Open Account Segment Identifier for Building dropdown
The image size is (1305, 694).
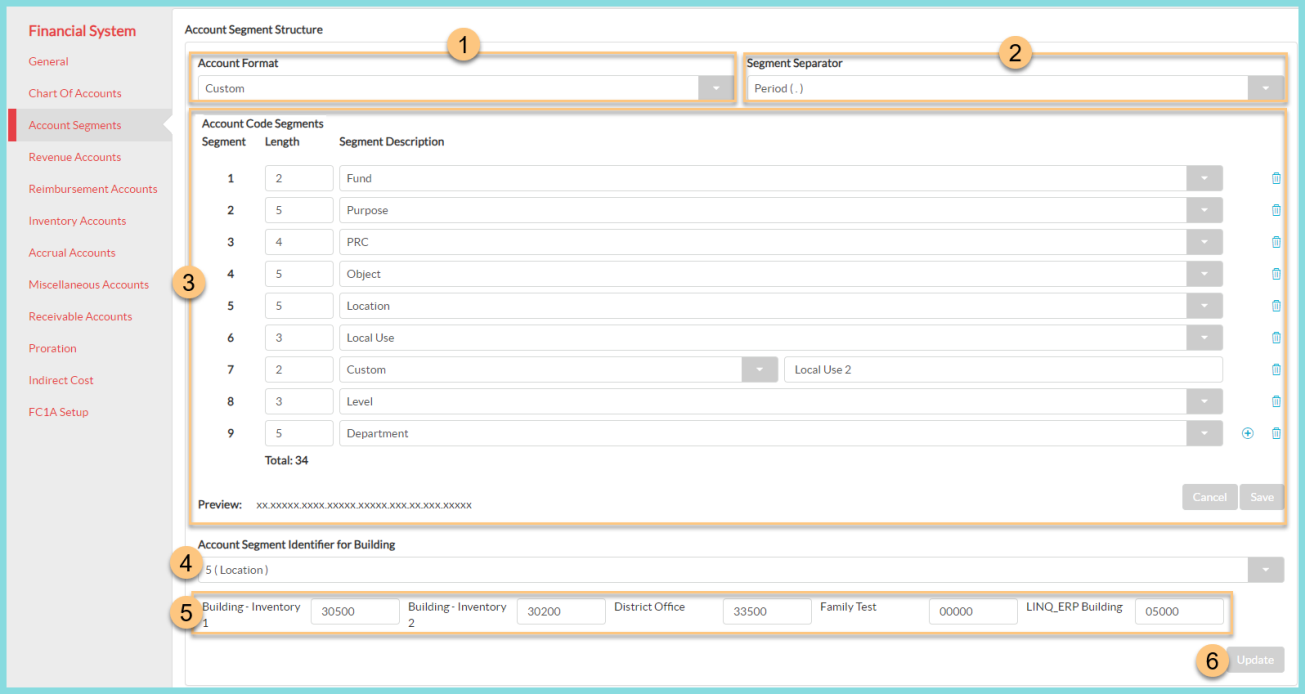click(1266, 570)
